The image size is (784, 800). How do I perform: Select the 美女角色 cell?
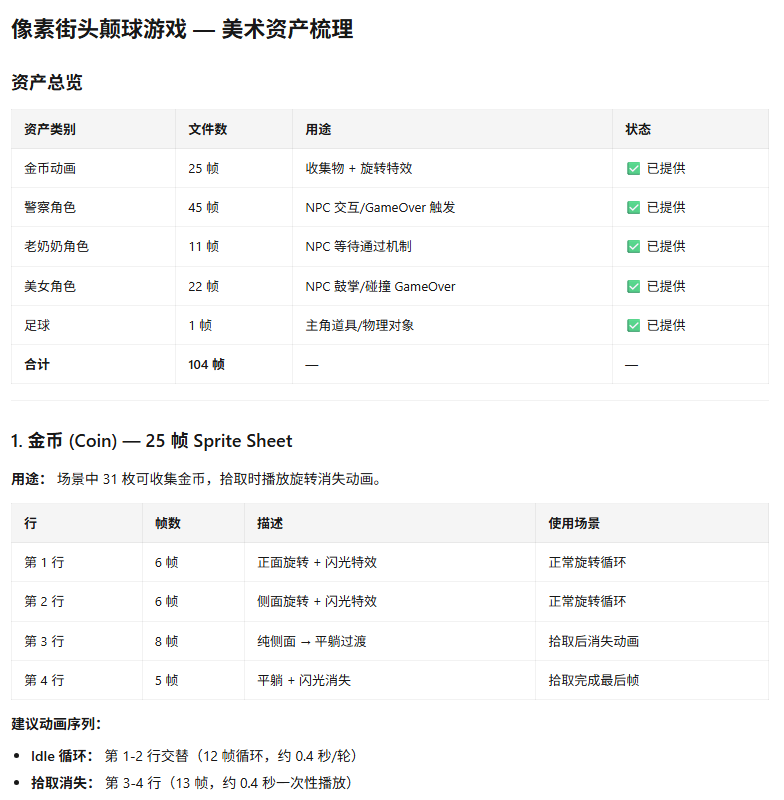click(93, 286)
